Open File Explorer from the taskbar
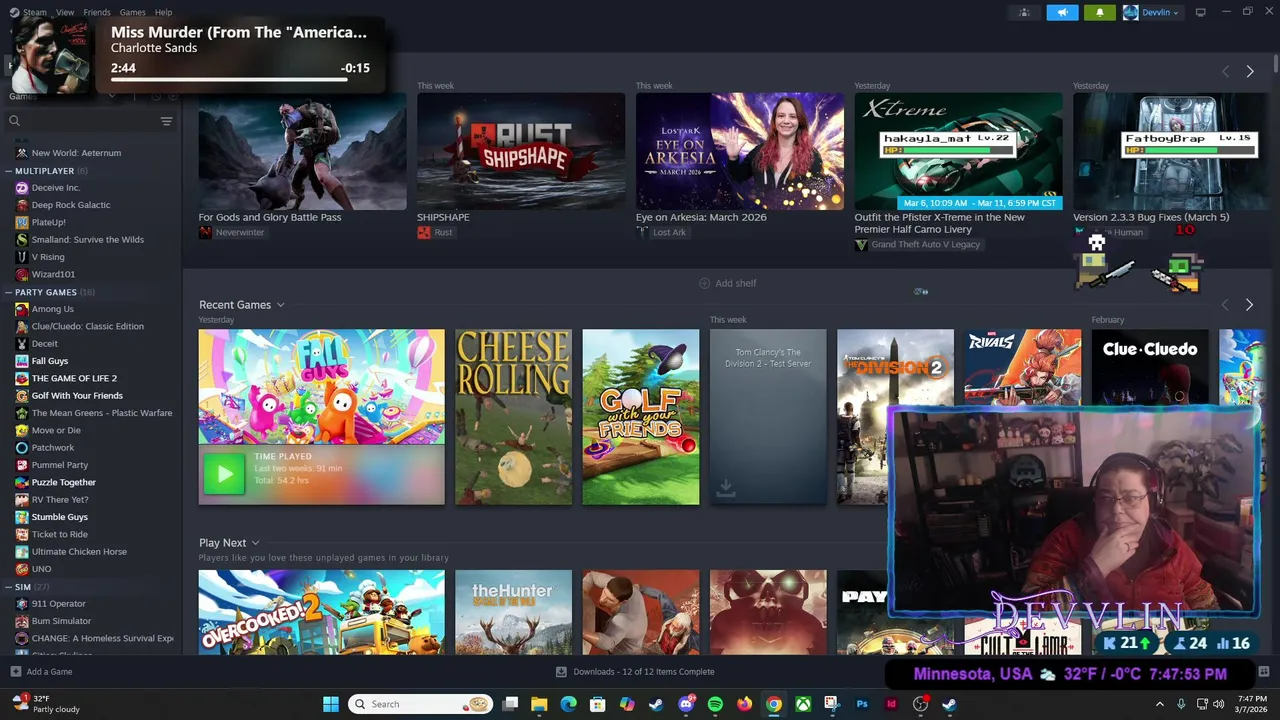This screenshot has width=1280, height=720. click(x=539, y=704)
